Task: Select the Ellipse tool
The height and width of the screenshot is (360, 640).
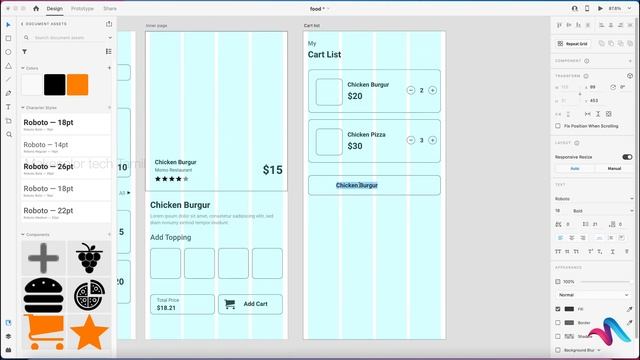Action: click(8, 52)
